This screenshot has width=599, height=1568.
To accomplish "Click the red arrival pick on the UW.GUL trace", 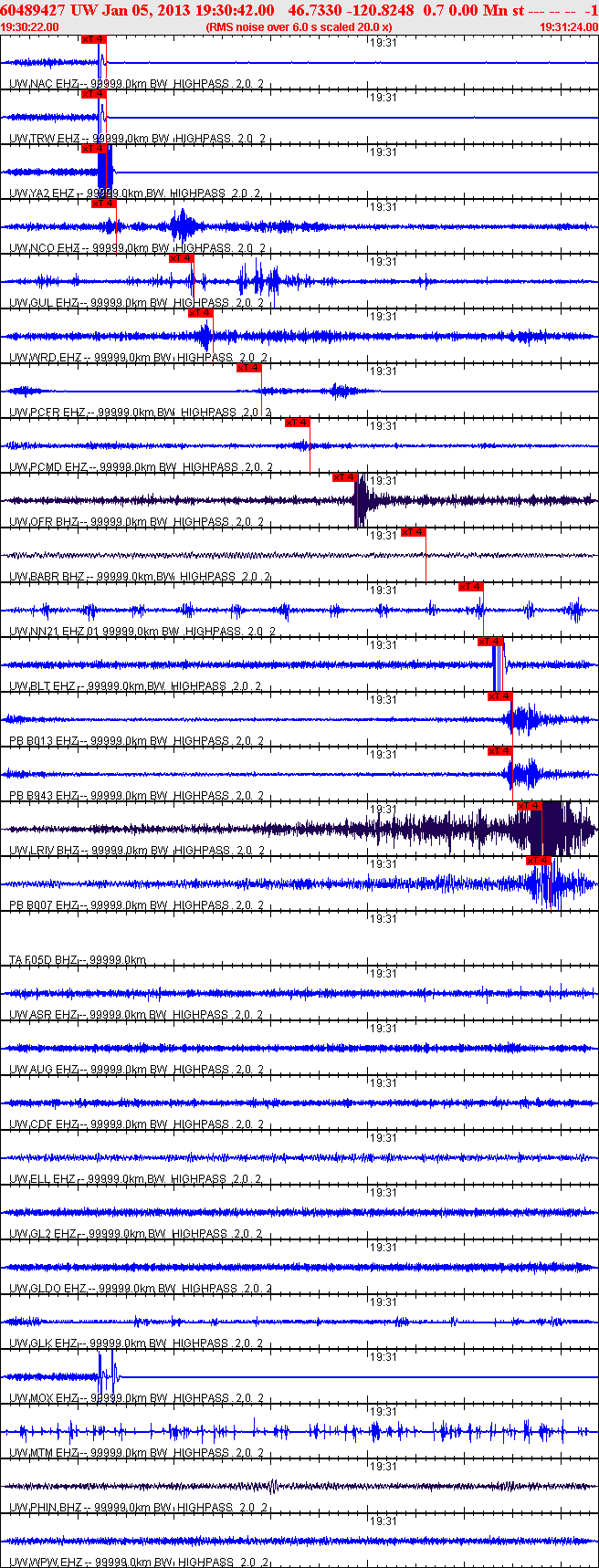I will [x=181, y=258].
